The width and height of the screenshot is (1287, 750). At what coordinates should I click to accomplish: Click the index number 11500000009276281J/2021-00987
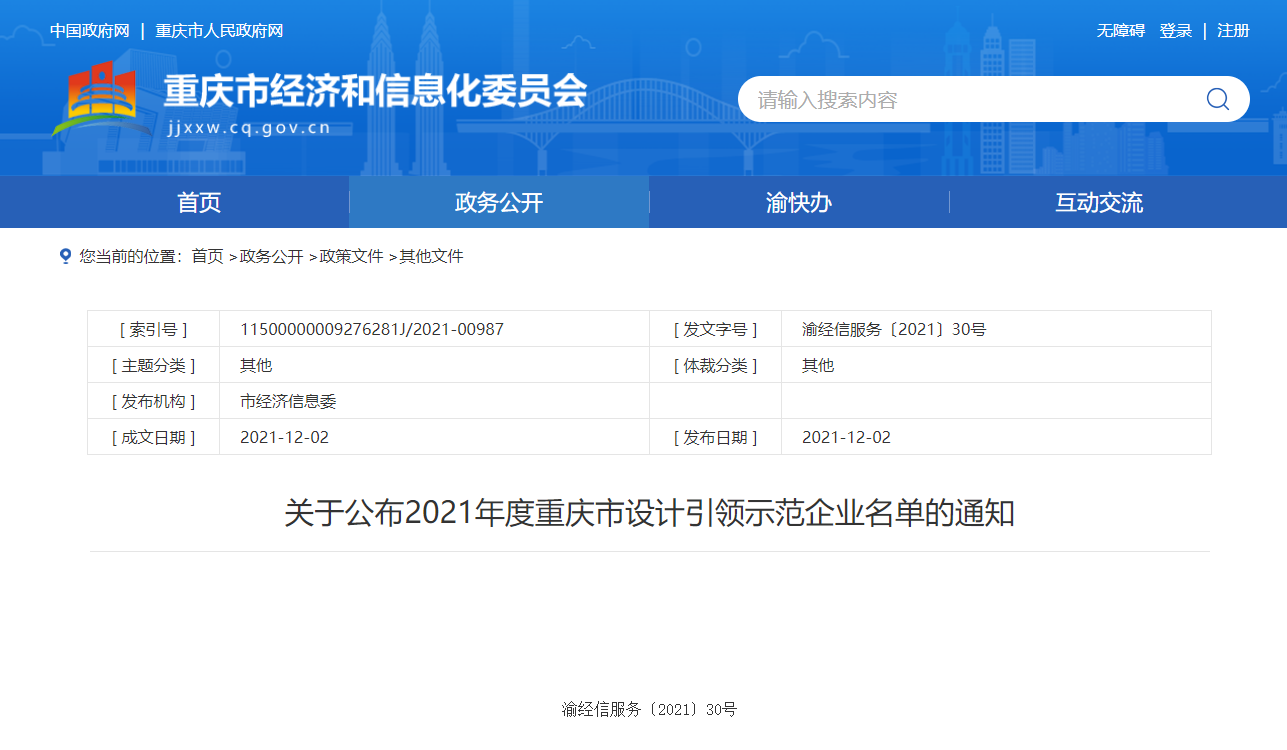tap(372, 329)
